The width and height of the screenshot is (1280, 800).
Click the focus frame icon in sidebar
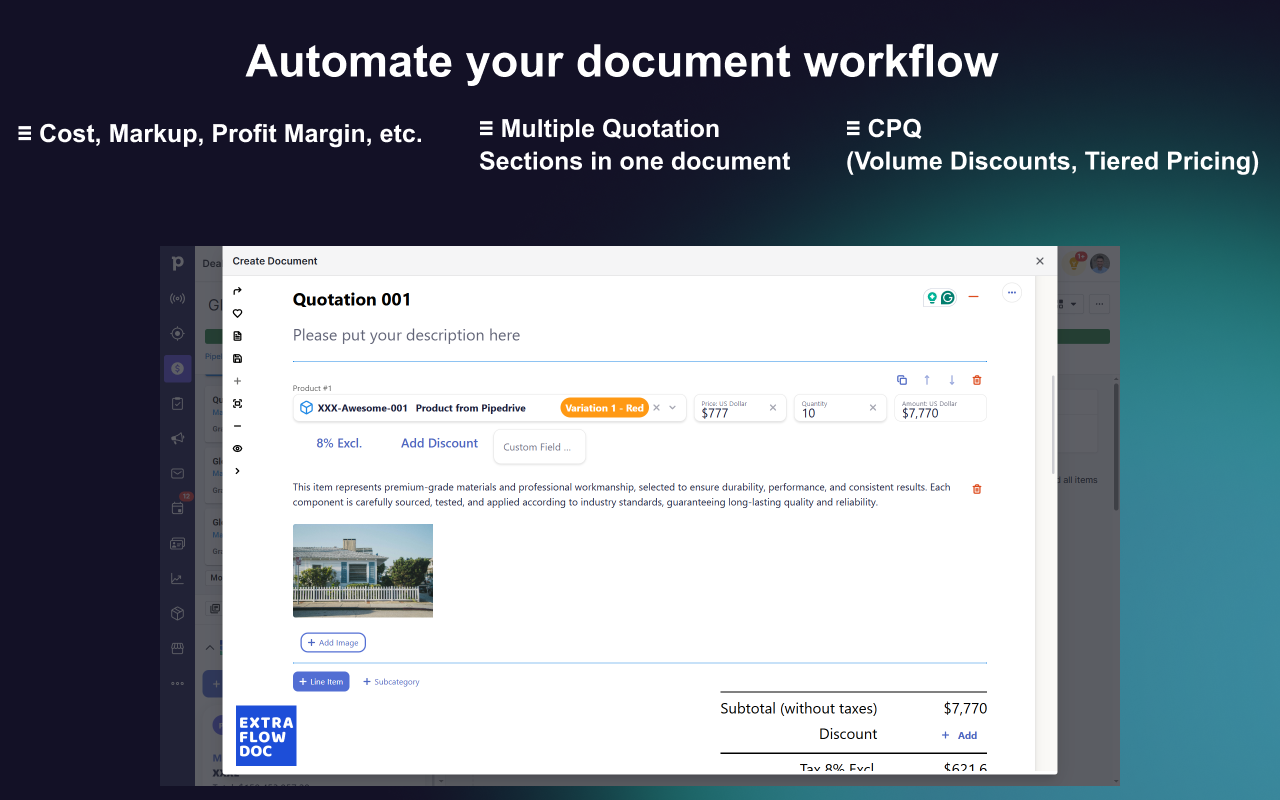(237, 403)
